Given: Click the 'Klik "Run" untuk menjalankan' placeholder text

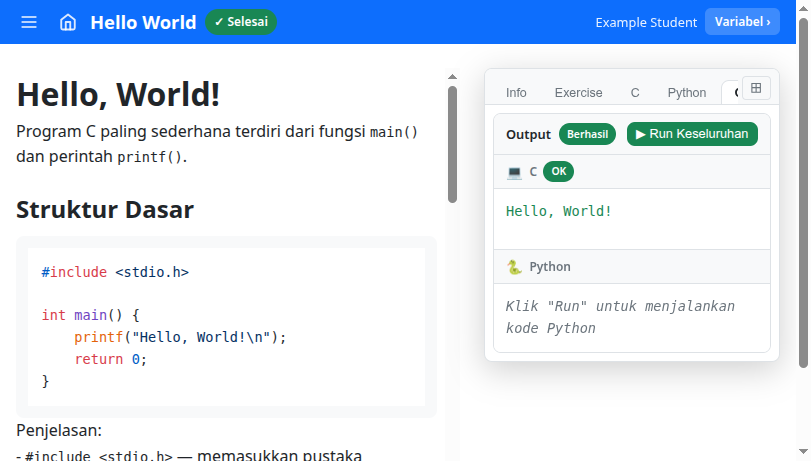Looking at the screenshot, I should coord(620,306).
